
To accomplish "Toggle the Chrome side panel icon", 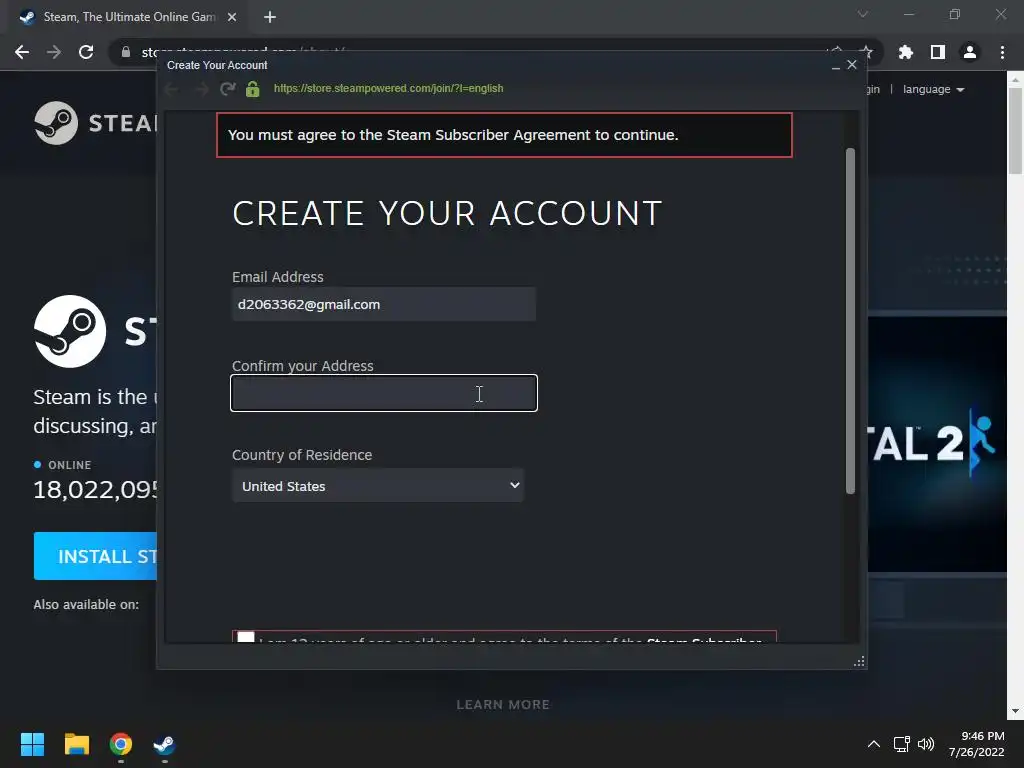I will (x=938, y=52).
